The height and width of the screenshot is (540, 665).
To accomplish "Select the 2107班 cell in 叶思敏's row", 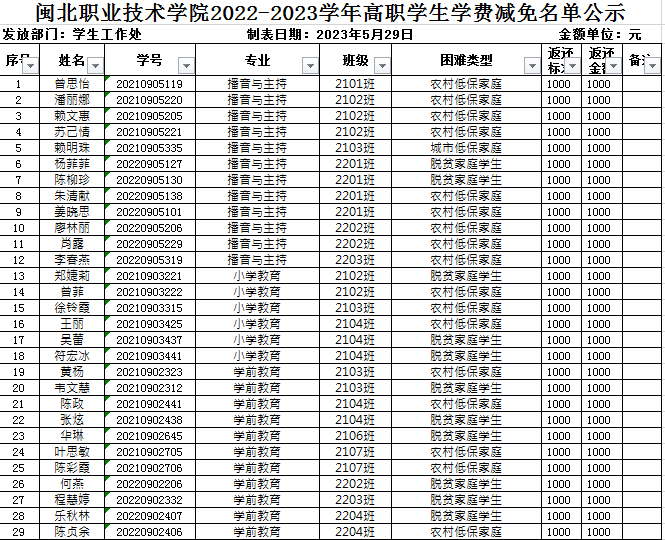I will [x=355, y=451].
